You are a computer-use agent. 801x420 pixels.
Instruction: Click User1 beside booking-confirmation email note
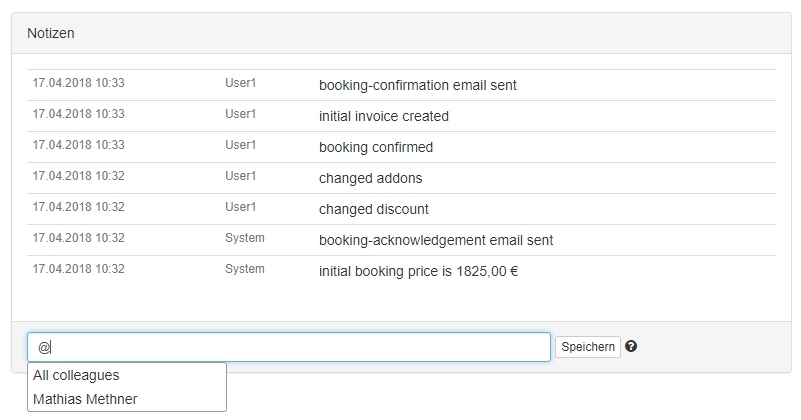[x=241, y=83]
